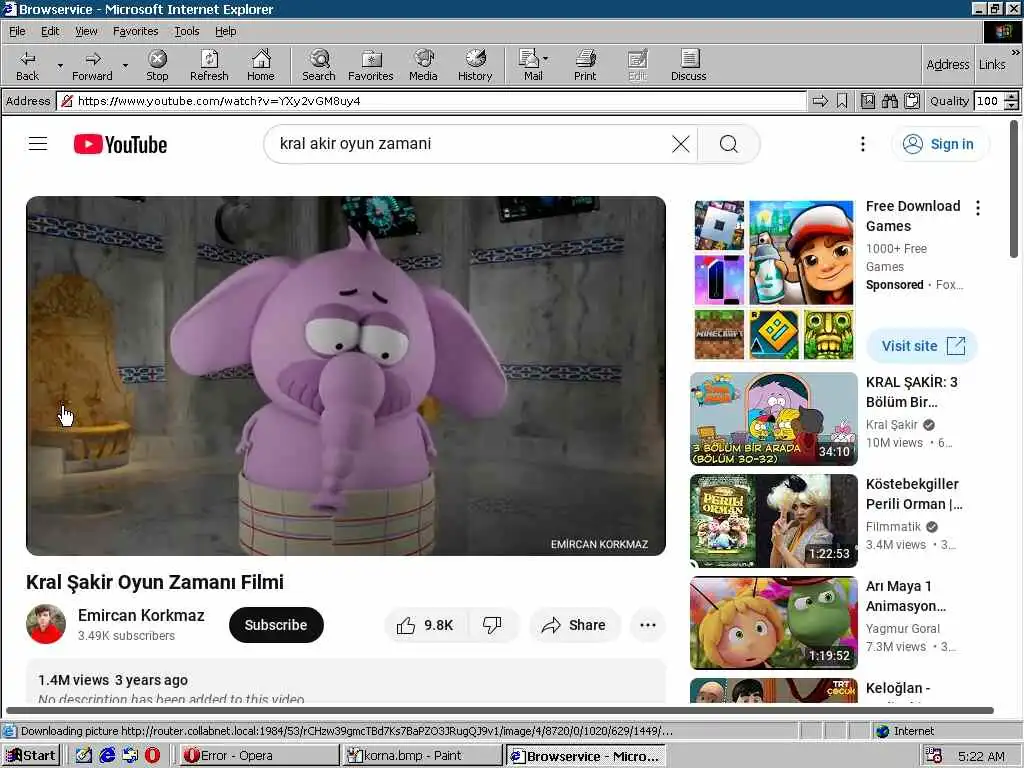Open KRAL ŞAKİR: 3 Bölüm Bir video title
The image size is (1024, 768).
point(912,392)
